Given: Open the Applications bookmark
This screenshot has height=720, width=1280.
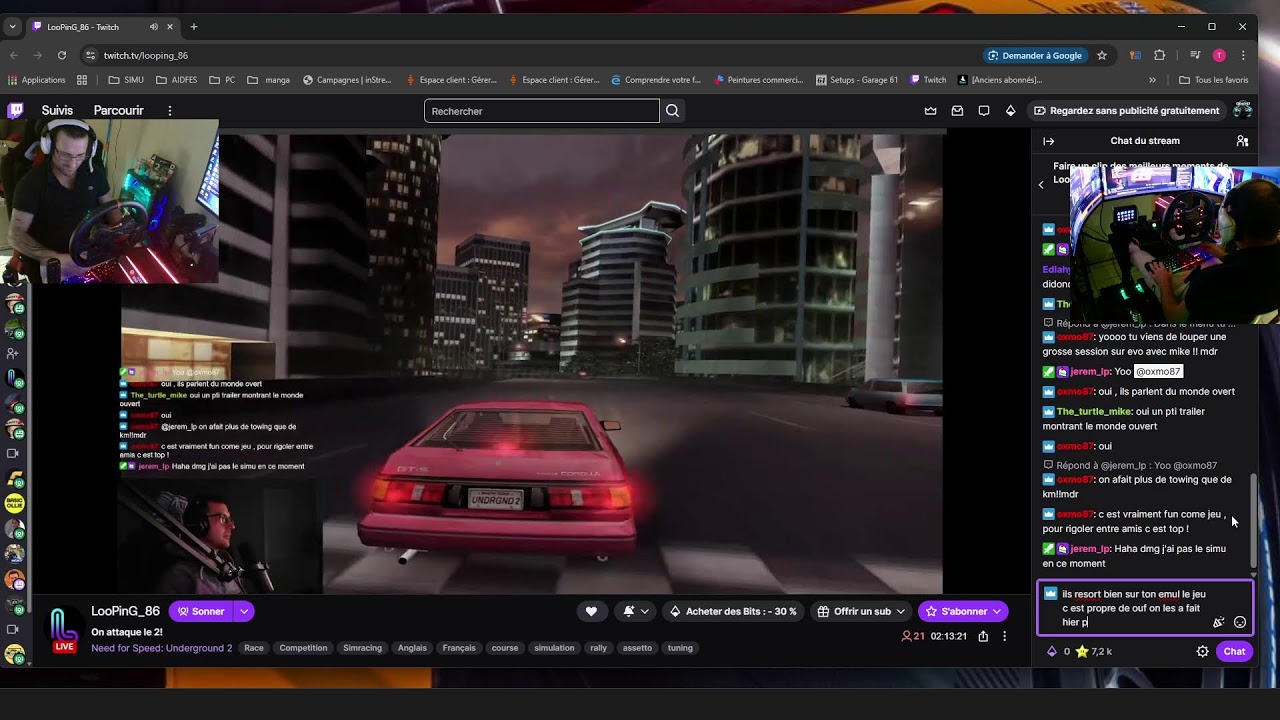Looking at the screenshot, I should (x=36, y=80).
